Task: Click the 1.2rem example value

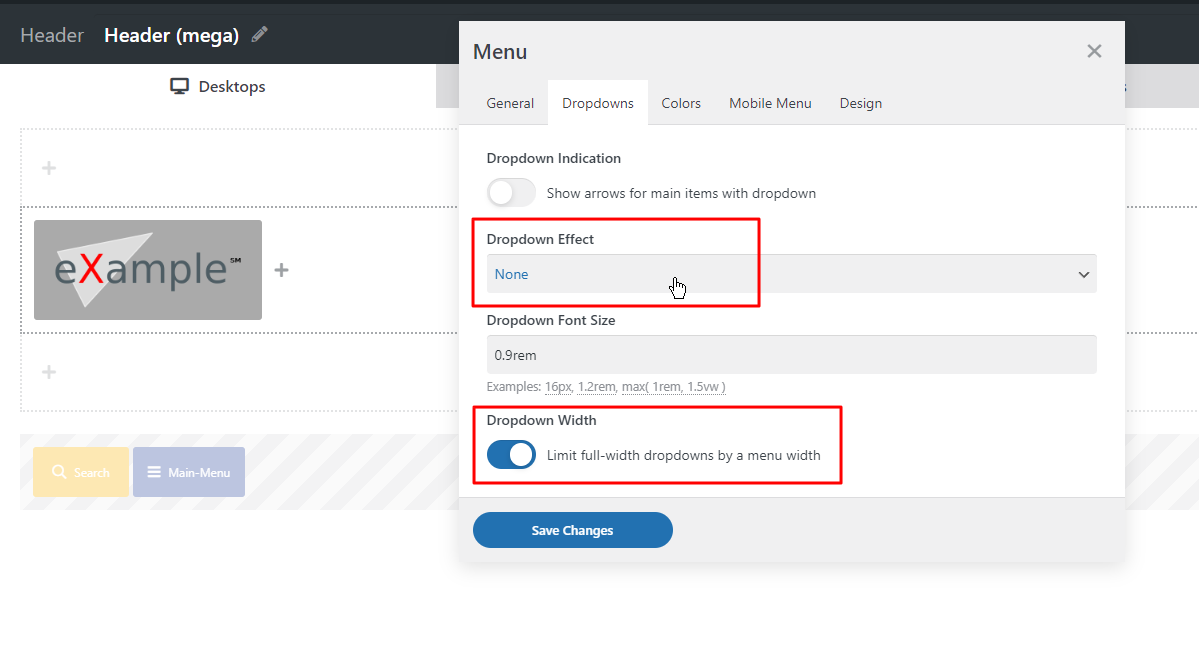Action: click(x=596, y=387)
